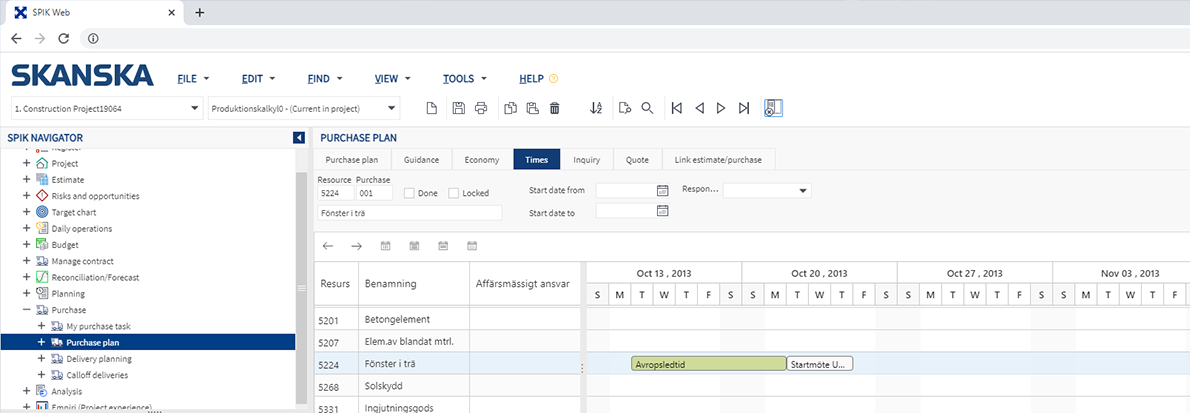Click the paste clipboard icon
This screenshot has height=413, width=1190.
coord(533,109)
